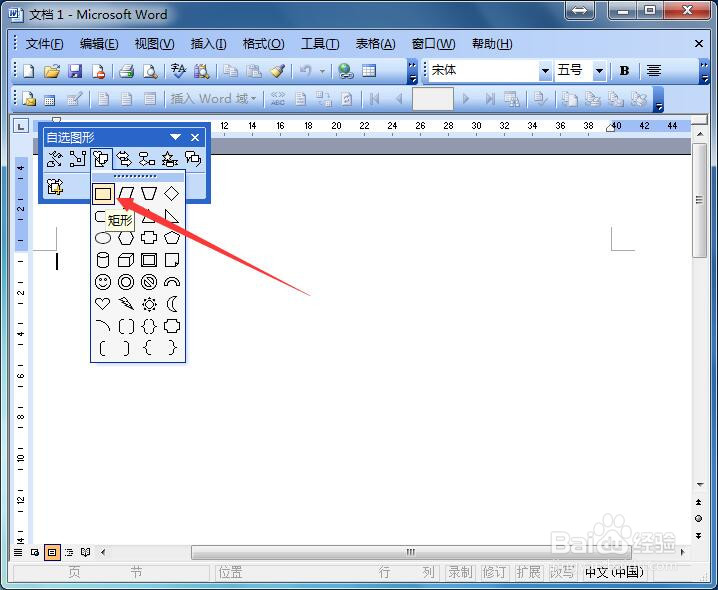Select the Rectangle shape
The image size is (718, 590).
[x=103, y=194]
